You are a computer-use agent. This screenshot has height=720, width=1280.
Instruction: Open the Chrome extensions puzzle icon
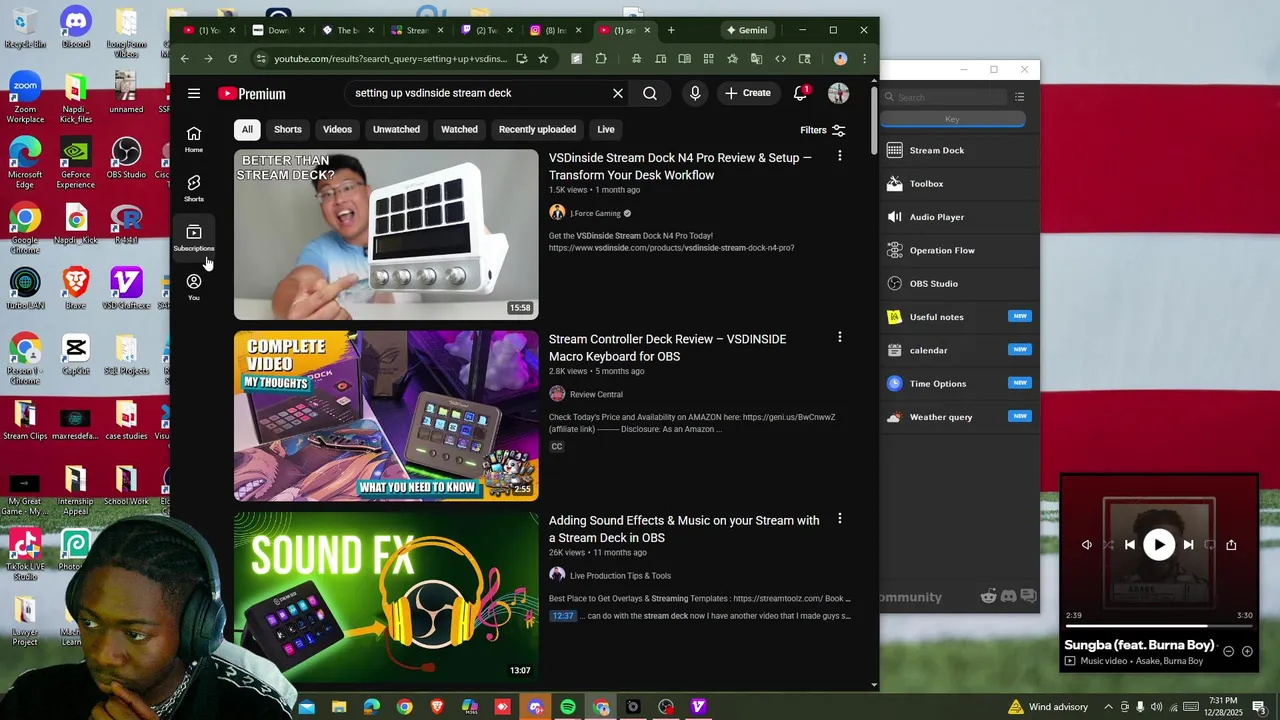pos(601,59)
